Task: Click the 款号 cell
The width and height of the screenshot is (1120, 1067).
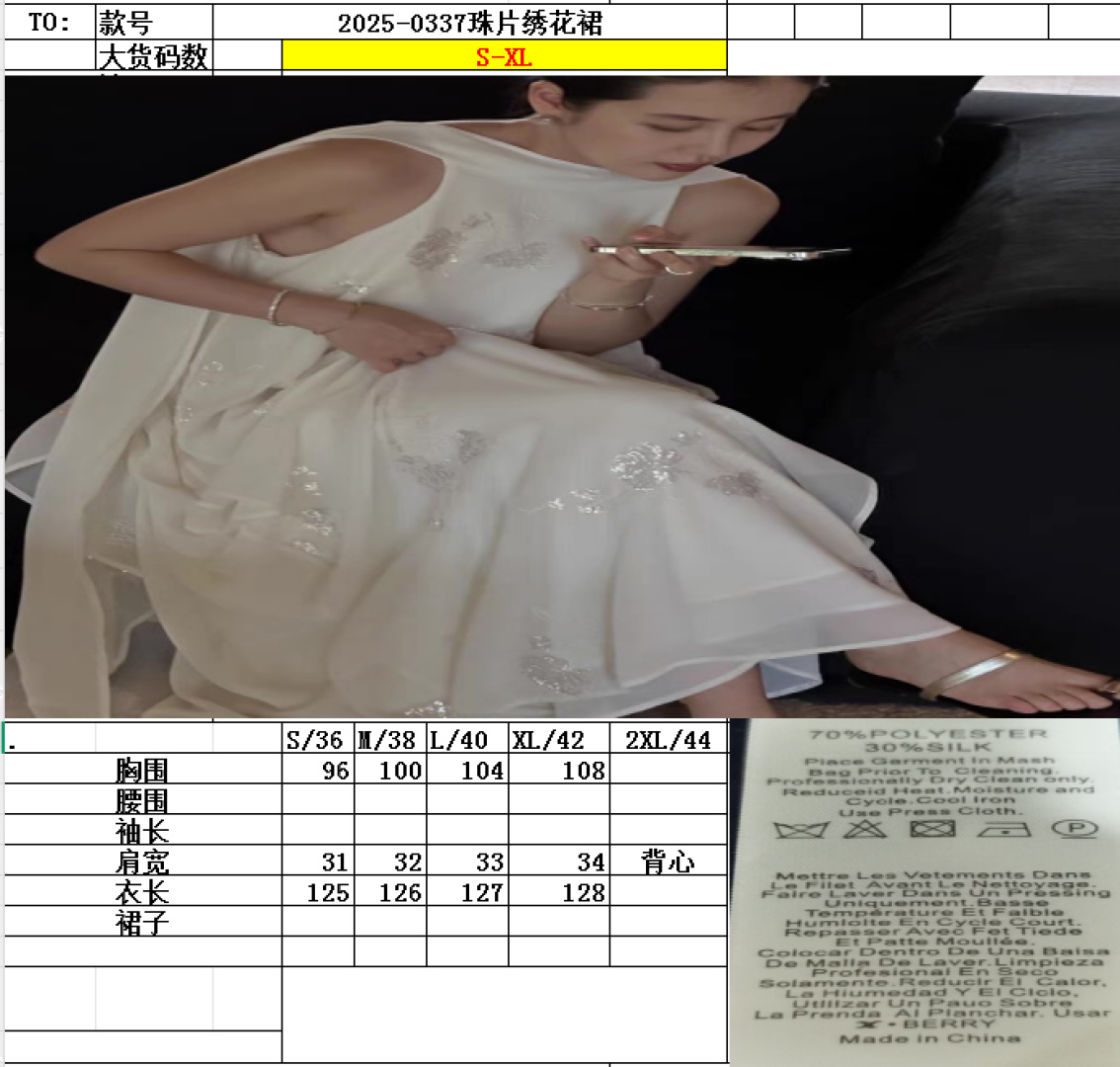Action: pos(154,23)
